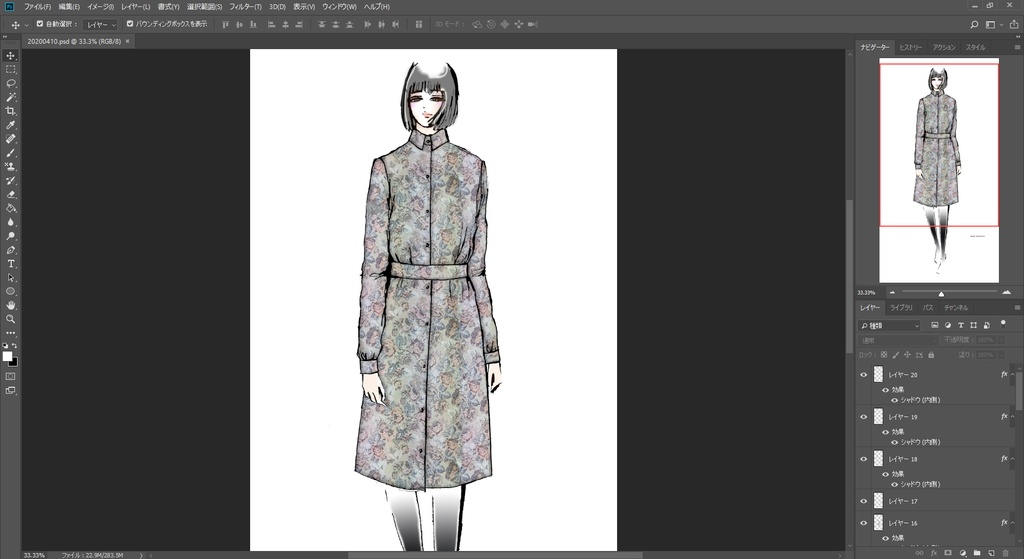This screenshot has width=1024, height=559.
Task: Hide layer 18 with eye icon
Action: tap(863, 459)
